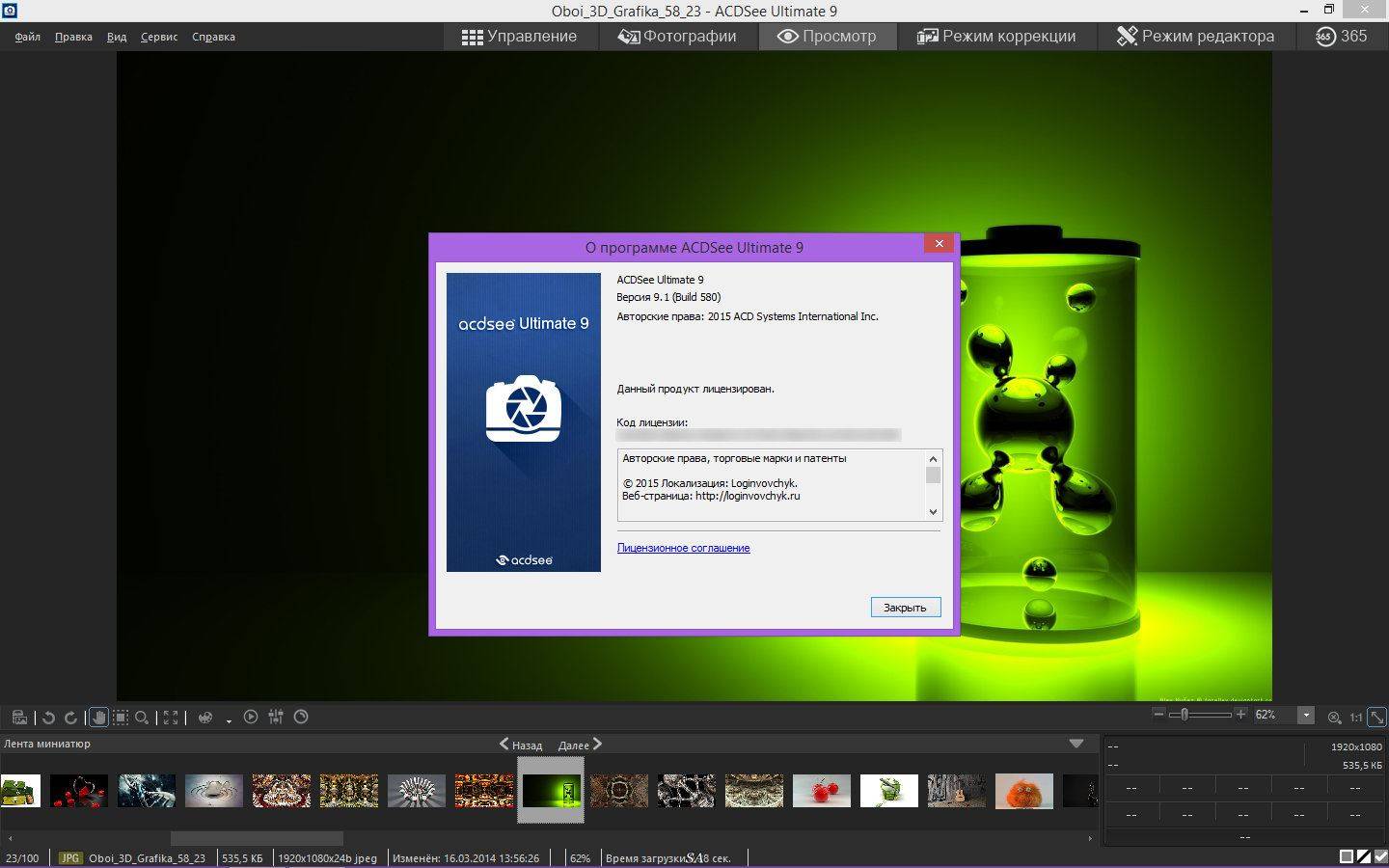The image size is (1389, 868).
Task: Switch to Просмотр mode tab
Action: [827, 37]
